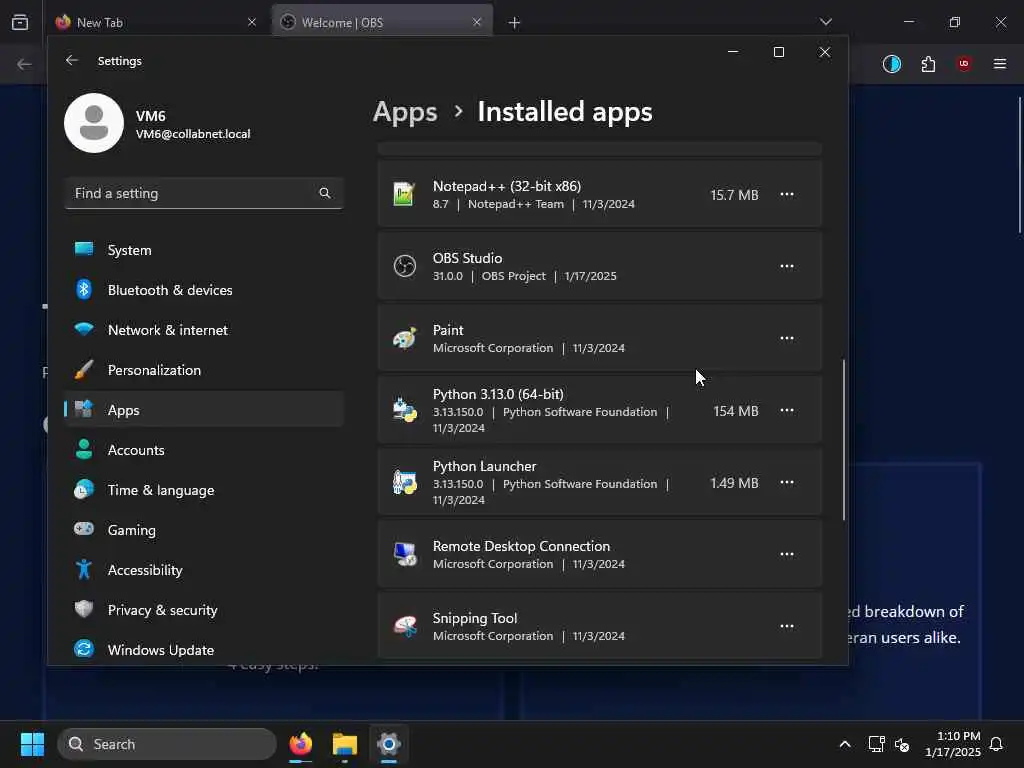Screen dimensions: 1024x768
Task: Click the '154 MB' size of Python 3.13.0
Action: point(736,411)
